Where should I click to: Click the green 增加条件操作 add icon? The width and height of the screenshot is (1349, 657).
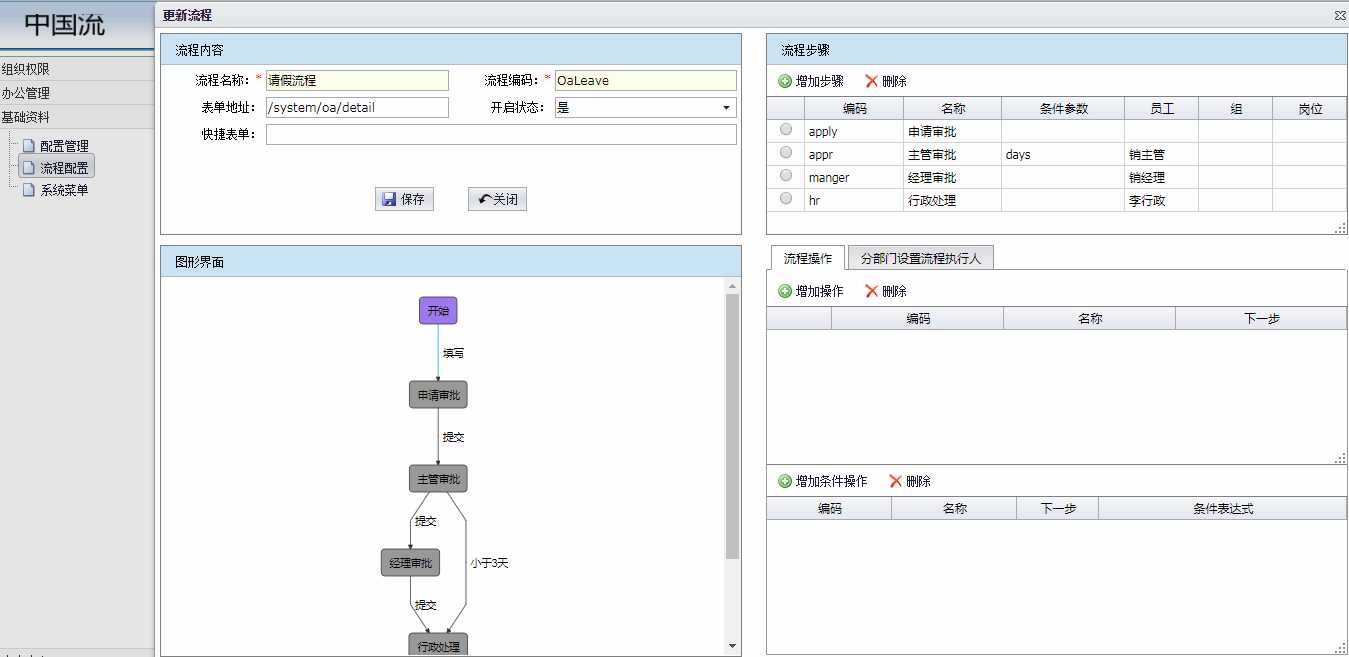785,481
